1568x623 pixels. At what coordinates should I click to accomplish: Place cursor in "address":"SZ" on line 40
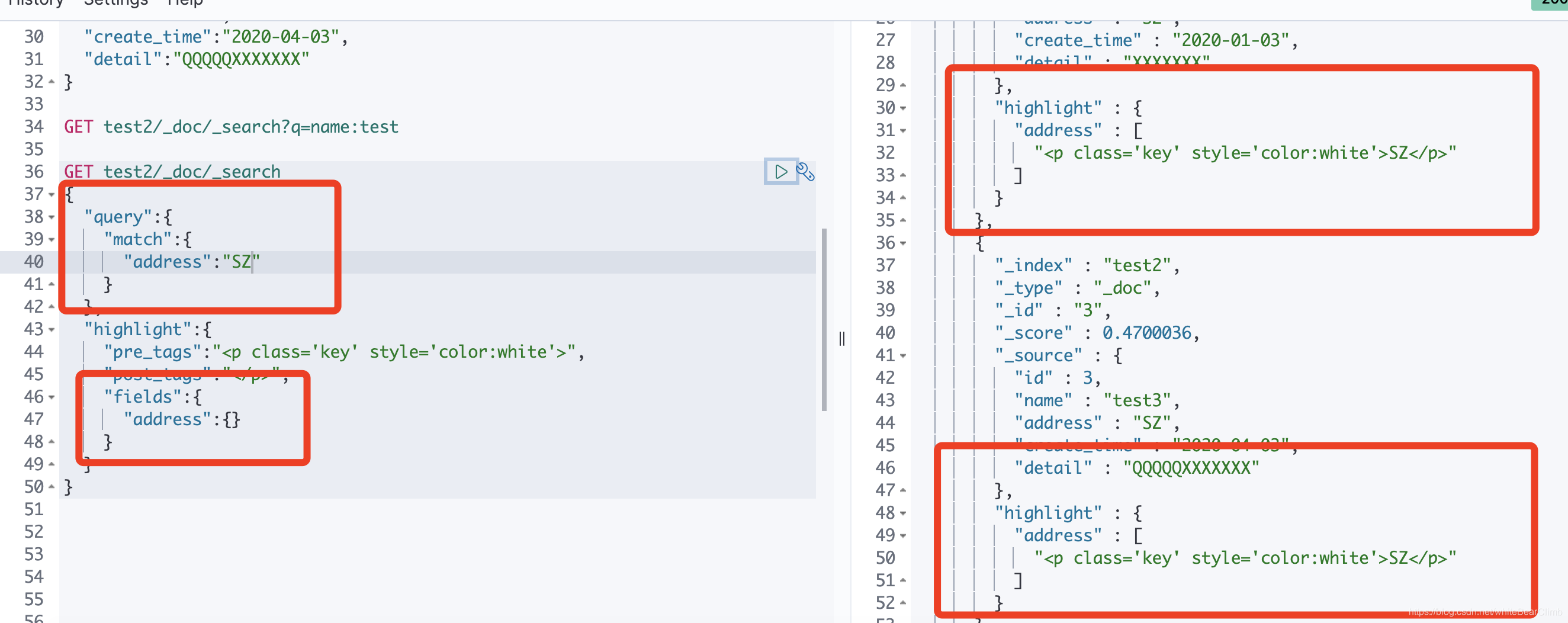[x=192, y=262]
